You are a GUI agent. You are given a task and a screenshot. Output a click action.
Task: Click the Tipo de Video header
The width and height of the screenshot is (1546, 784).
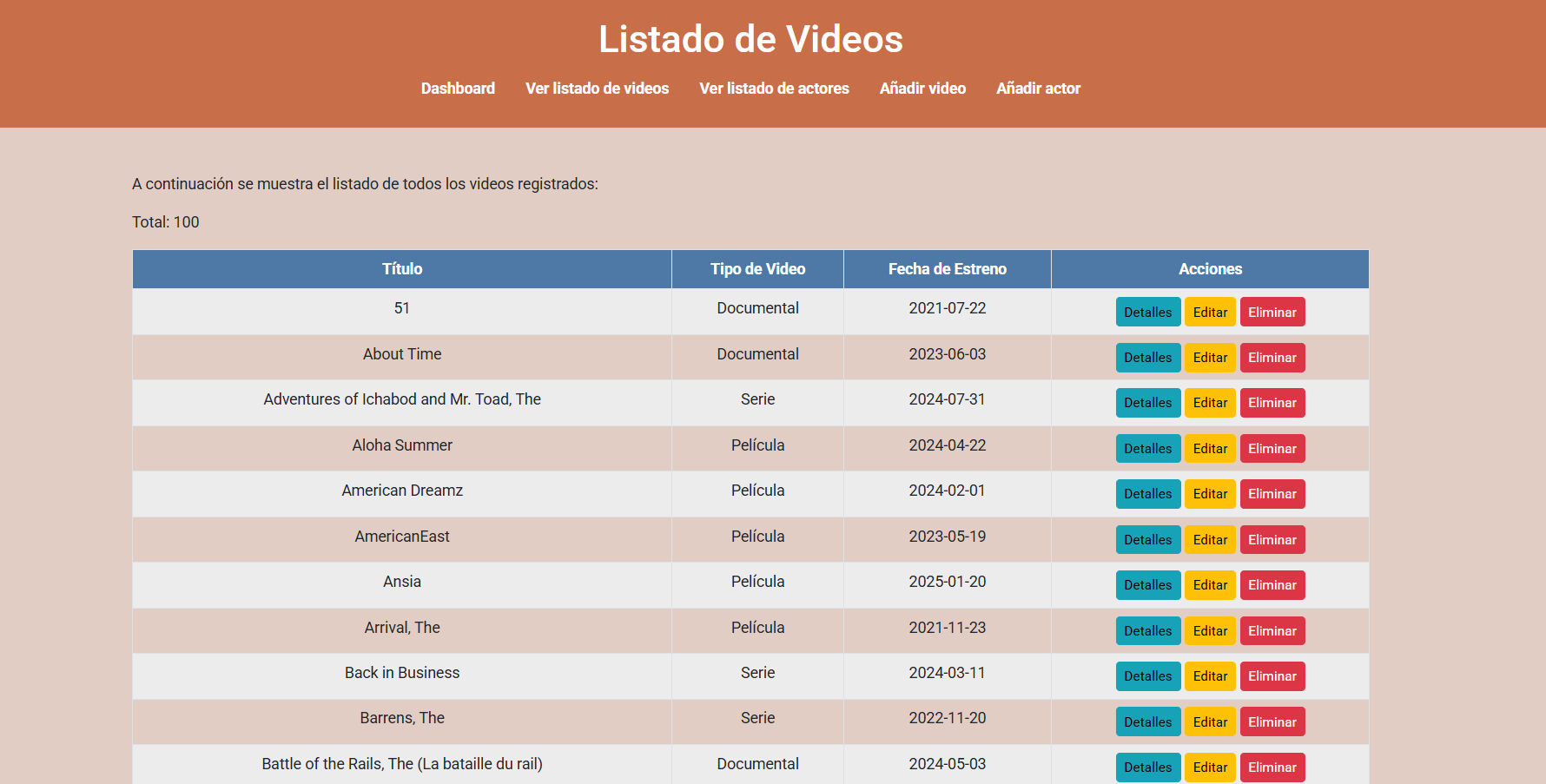click(x=757, y=269)
